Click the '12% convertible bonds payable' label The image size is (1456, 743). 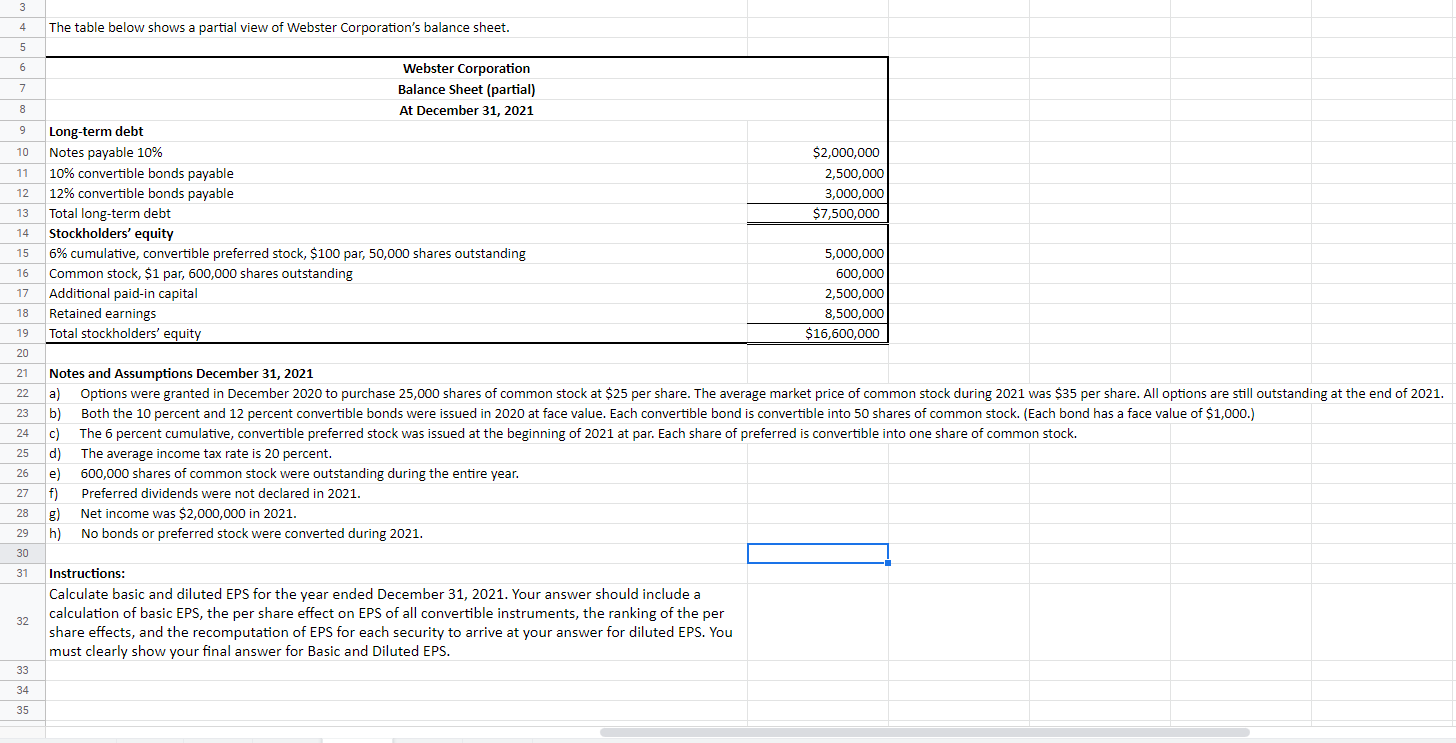[x=141, y=193]
